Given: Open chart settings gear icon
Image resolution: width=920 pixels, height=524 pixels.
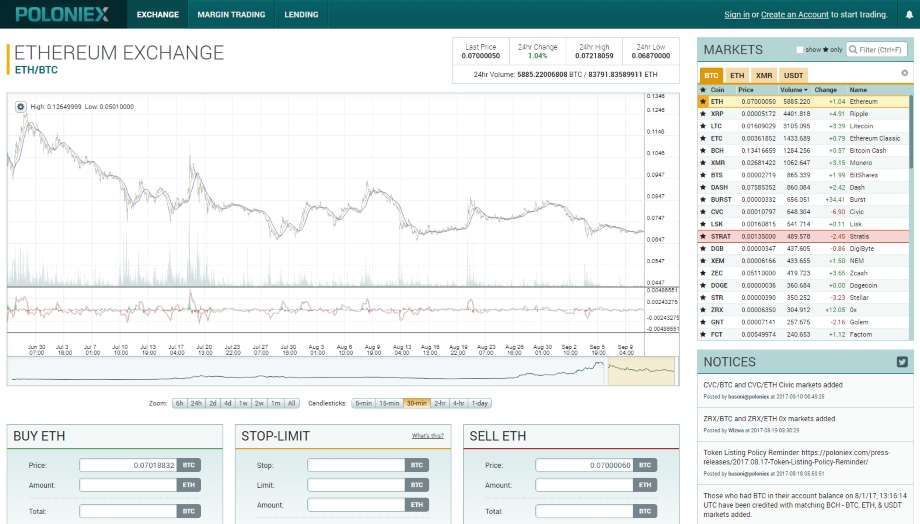Looking at the screenshot, I should click(21, 107).
